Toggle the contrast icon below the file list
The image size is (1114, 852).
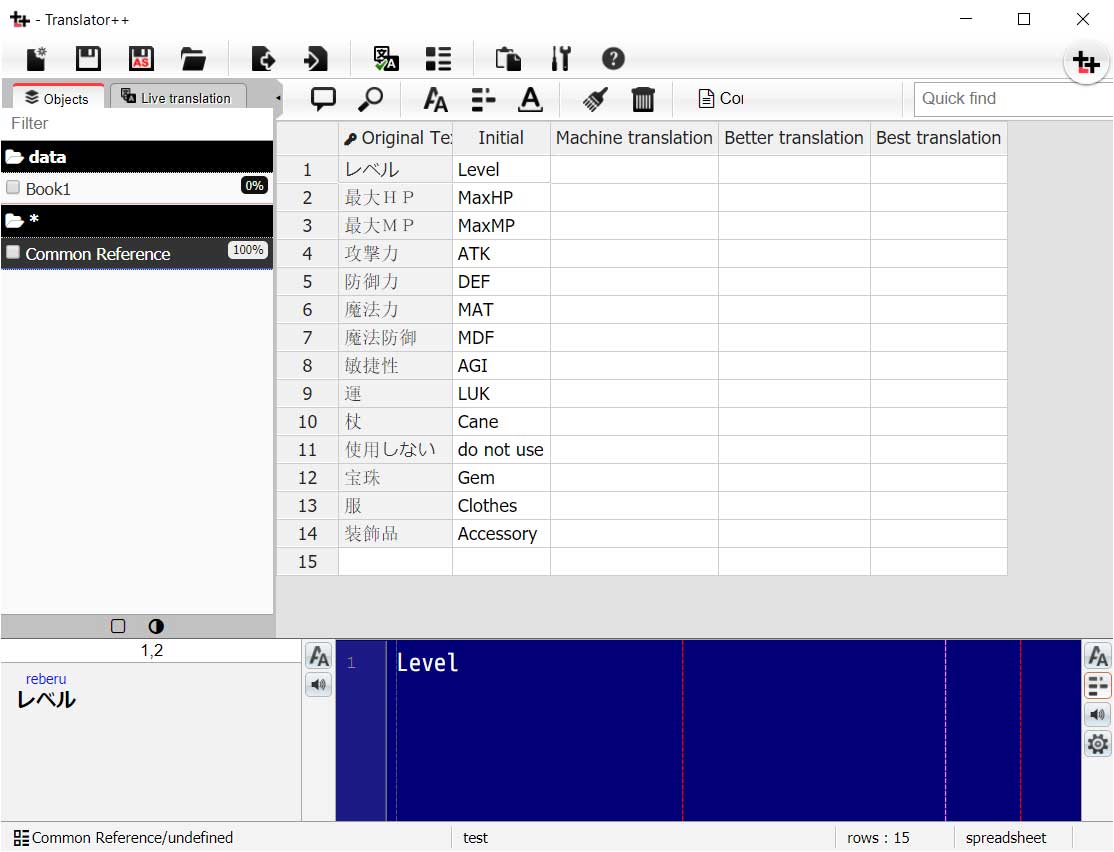[155, 626]
